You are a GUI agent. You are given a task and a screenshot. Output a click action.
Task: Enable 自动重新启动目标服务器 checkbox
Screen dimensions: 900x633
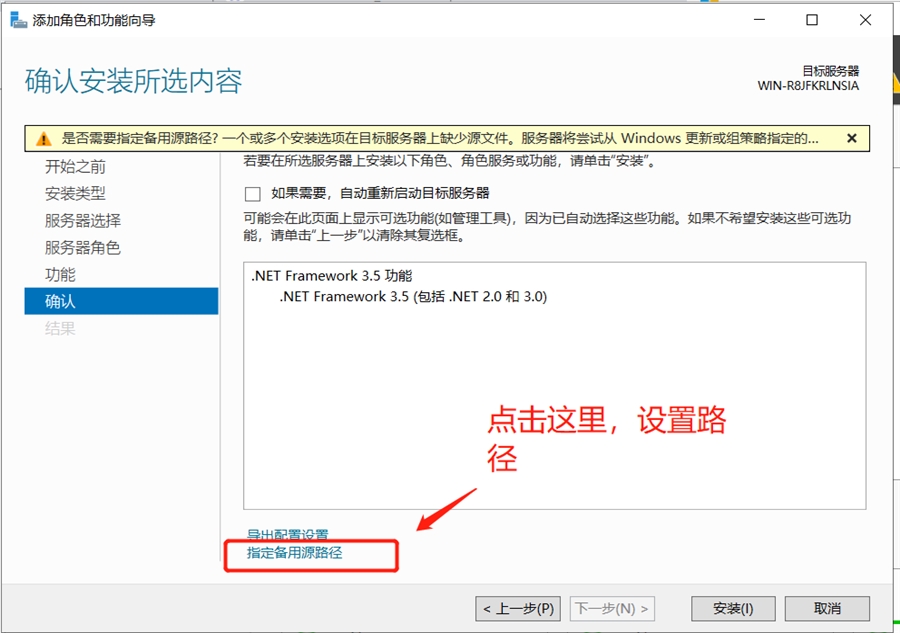(253, 193)
